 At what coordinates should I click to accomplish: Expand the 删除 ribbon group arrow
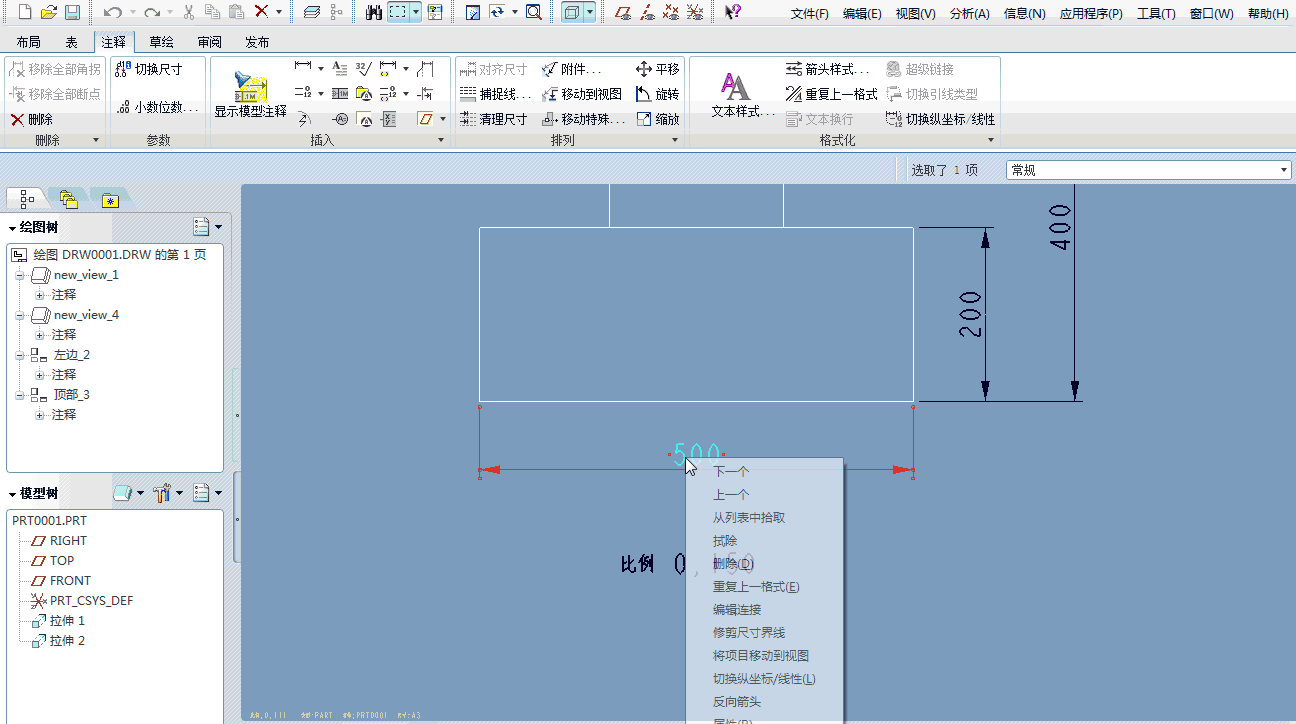pos(96,141)
